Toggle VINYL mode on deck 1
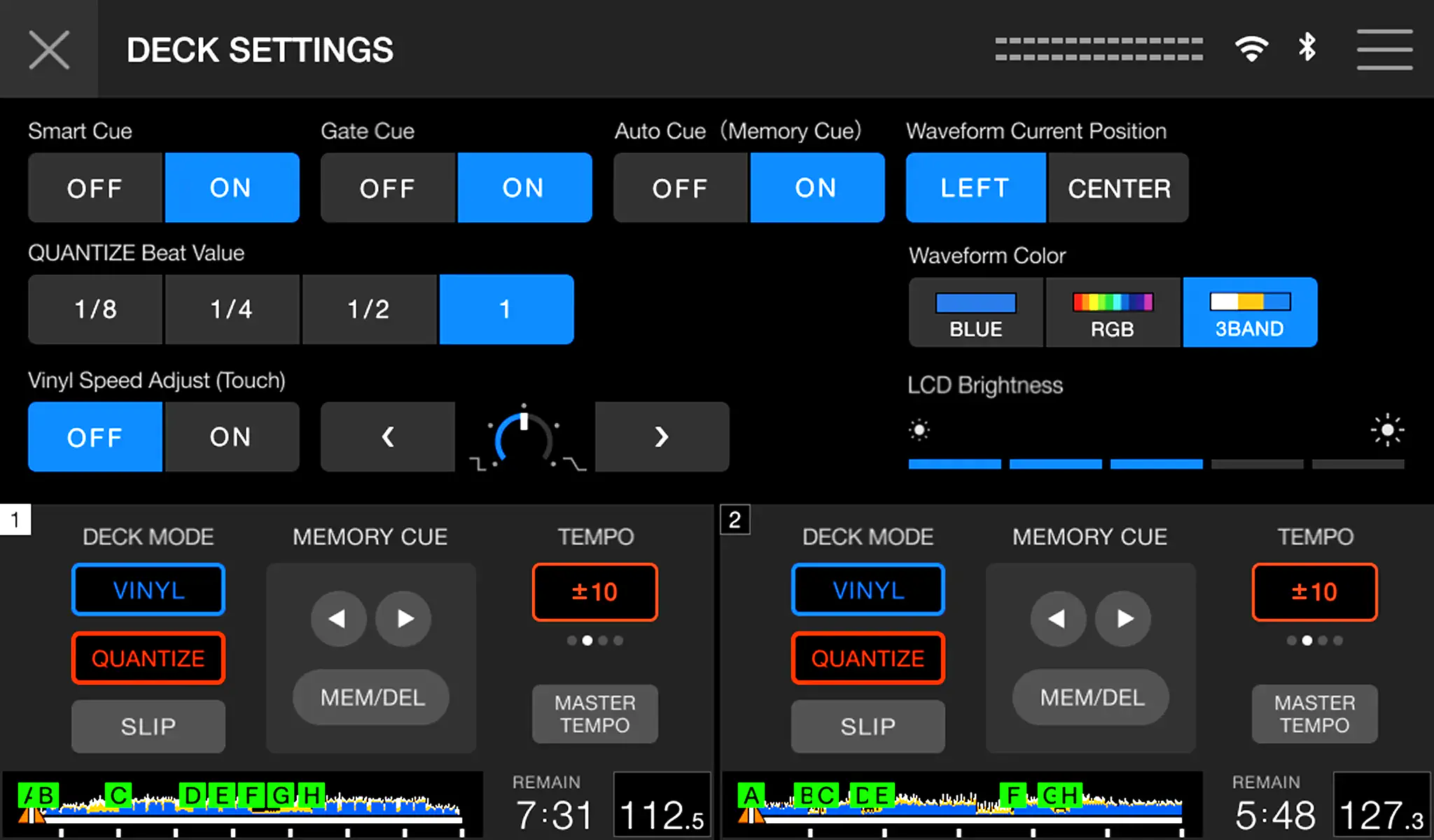The width and height of the screenshot is (1434, 840). tap(148, 590)
